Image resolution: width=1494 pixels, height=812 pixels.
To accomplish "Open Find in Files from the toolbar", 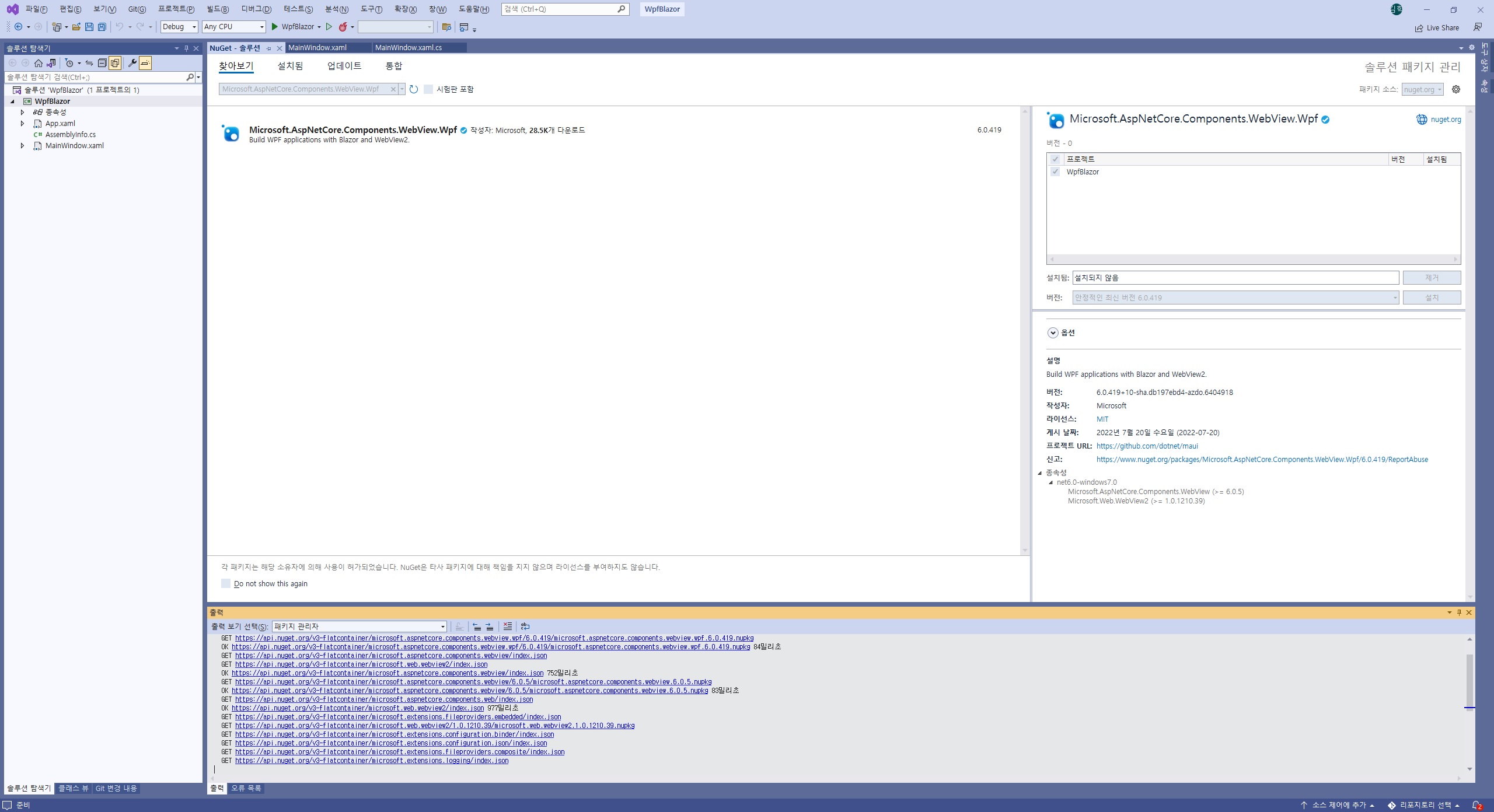I will point(446,27).
